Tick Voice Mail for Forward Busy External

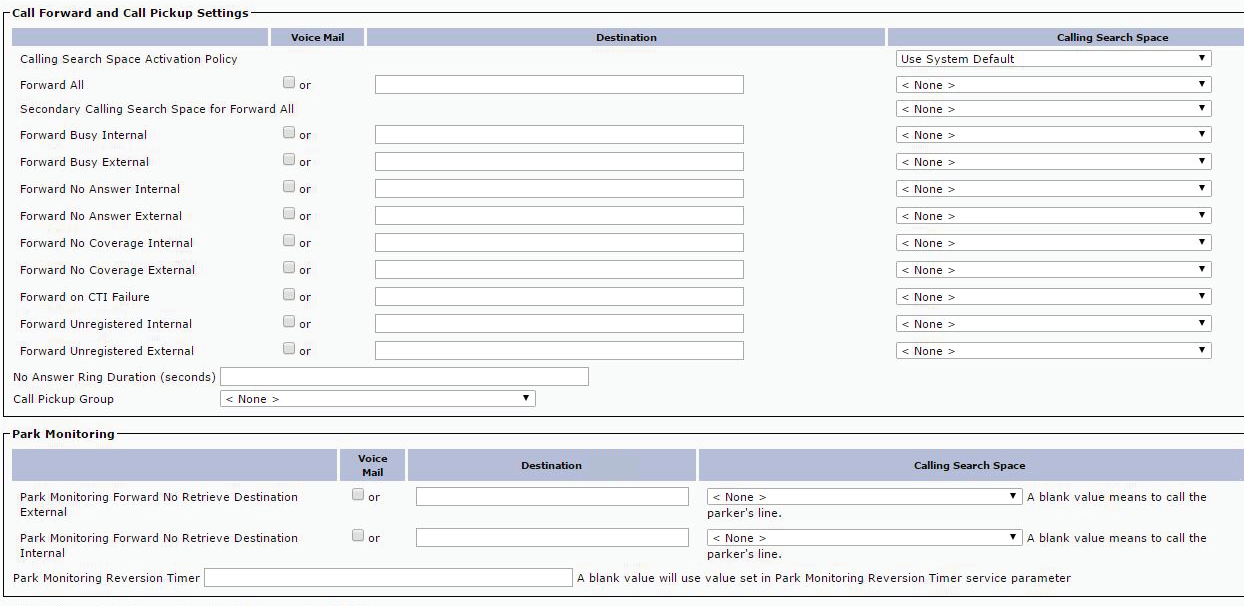(x=289, y=160)
